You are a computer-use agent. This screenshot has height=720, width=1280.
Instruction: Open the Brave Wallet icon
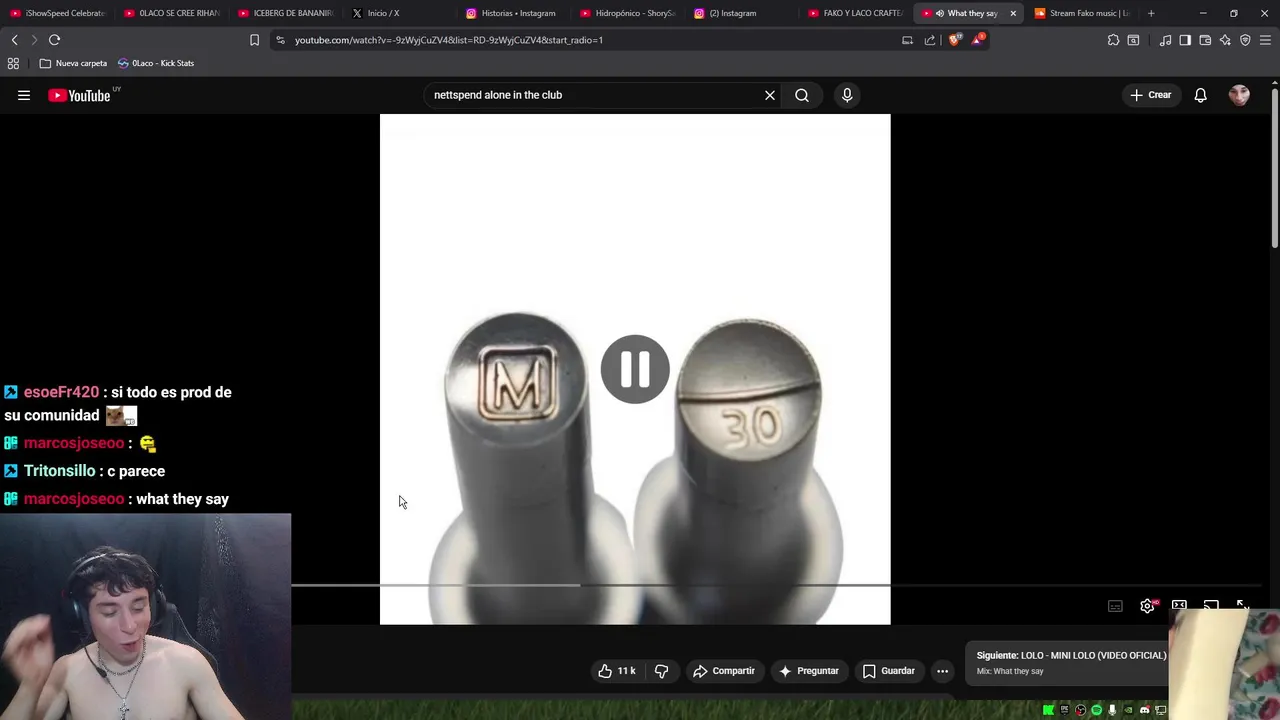pyautogui.click(x=1205, y=40)
